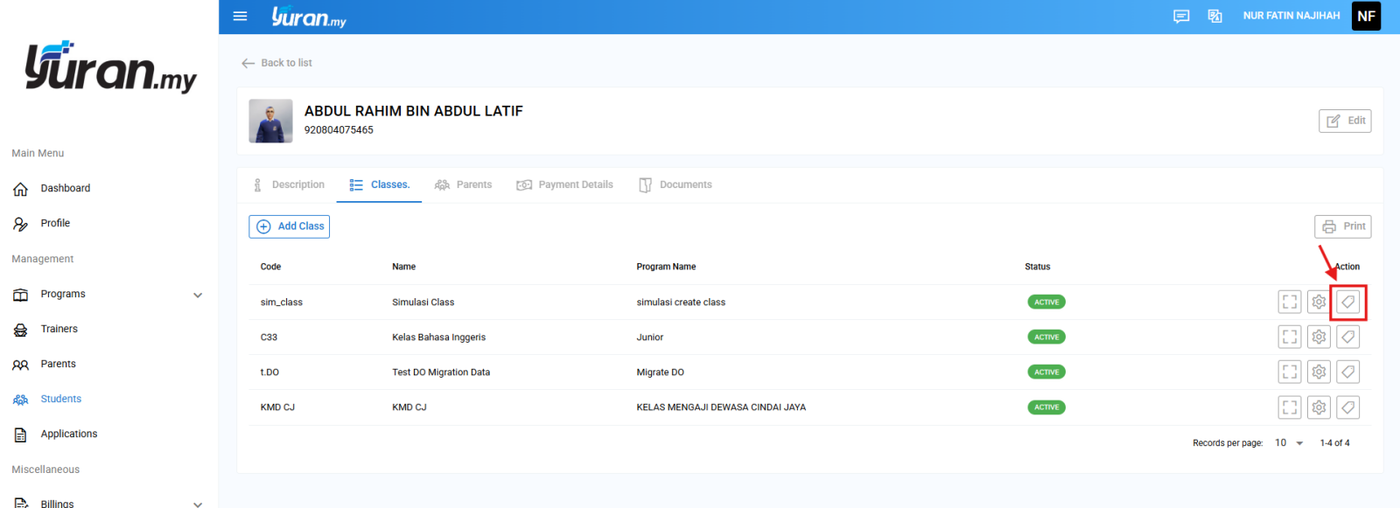Click Back to list link
This screenshot has height=508, width=1400.
coord(277,63)
